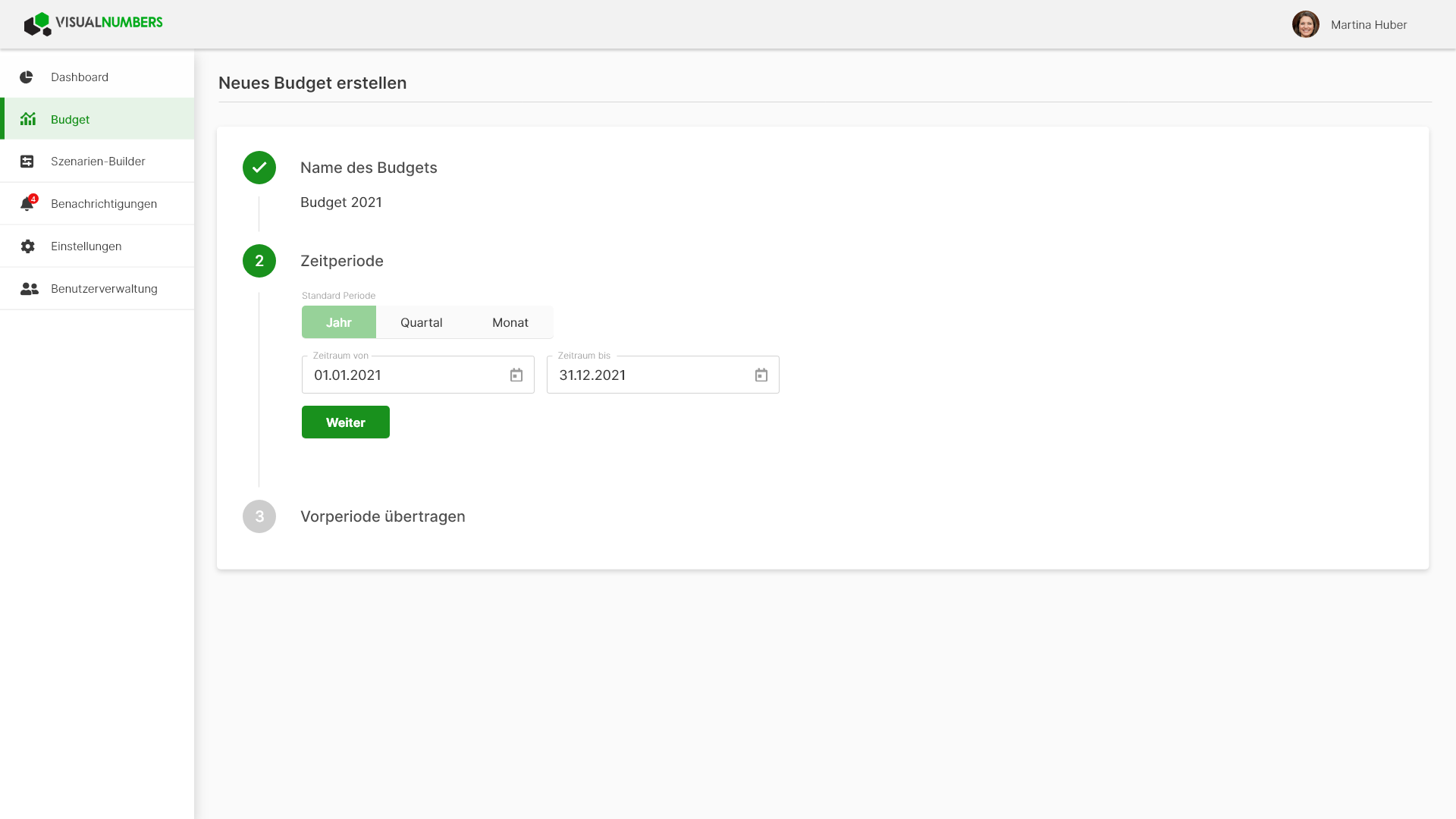Select Quartal as standard period
Viewport: 1456px width, 819px height.
(x=422, y=322)
